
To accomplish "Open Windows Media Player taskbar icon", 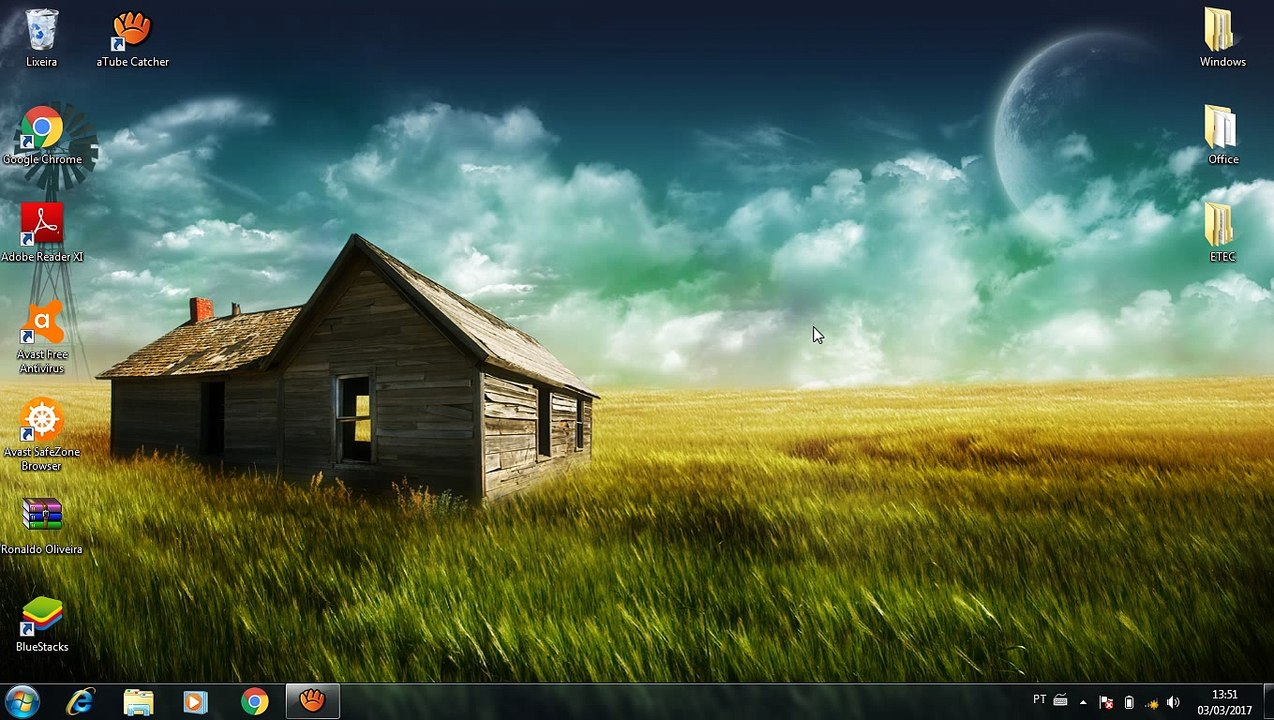I will coord(196,702).
